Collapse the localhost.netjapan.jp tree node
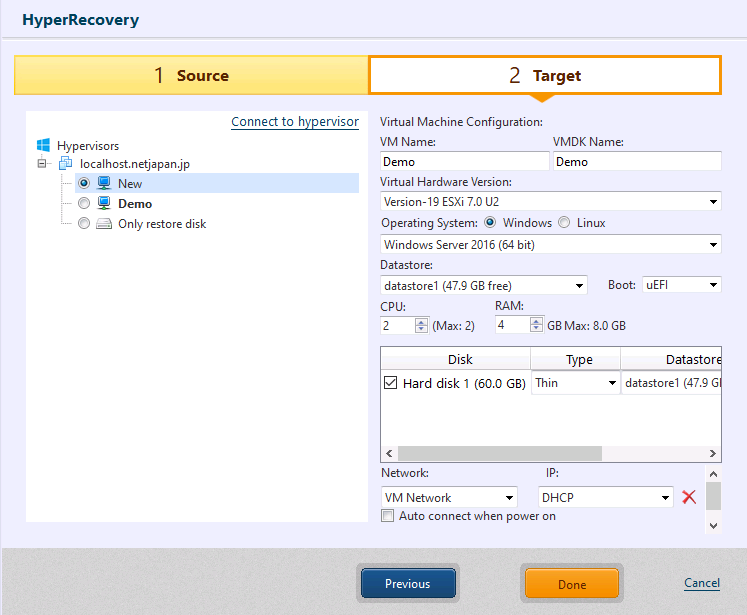747x615 pixels. click(43, 164)
